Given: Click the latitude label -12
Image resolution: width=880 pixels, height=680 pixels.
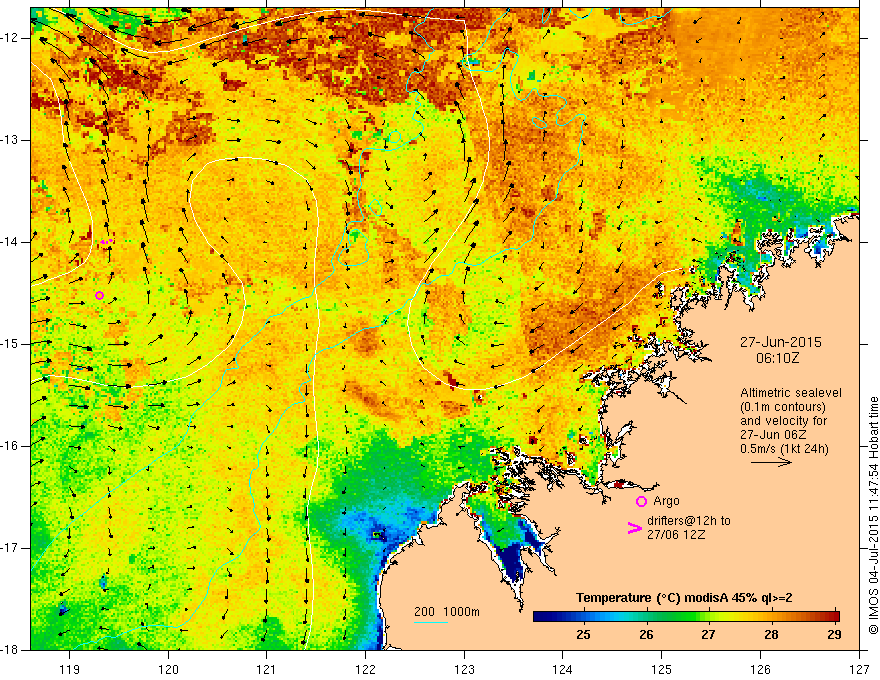Looking at the screenshot, I should 10,38.
